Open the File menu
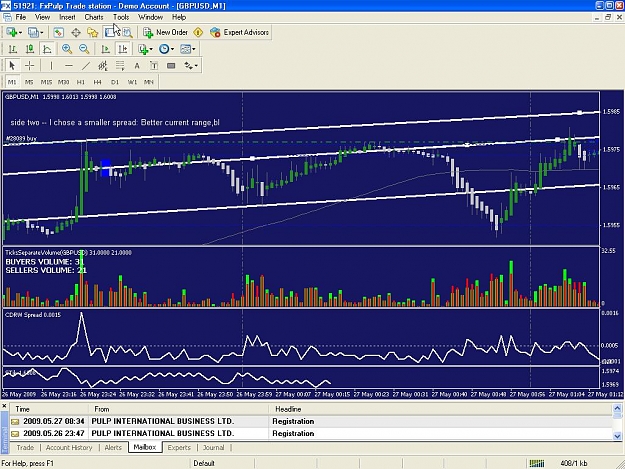 [21, 17]
